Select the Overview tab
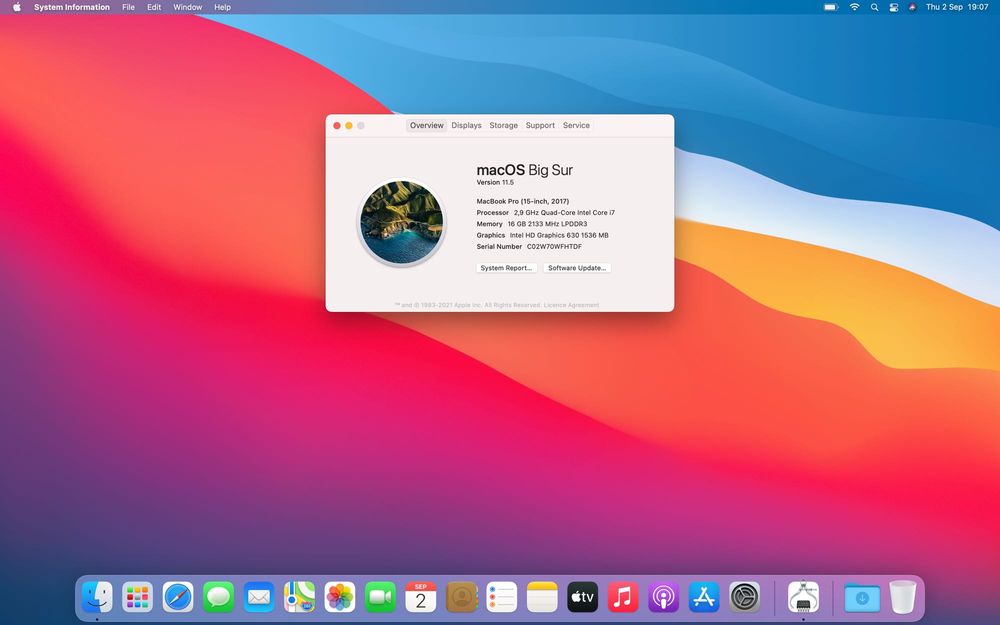 [427, 126]
